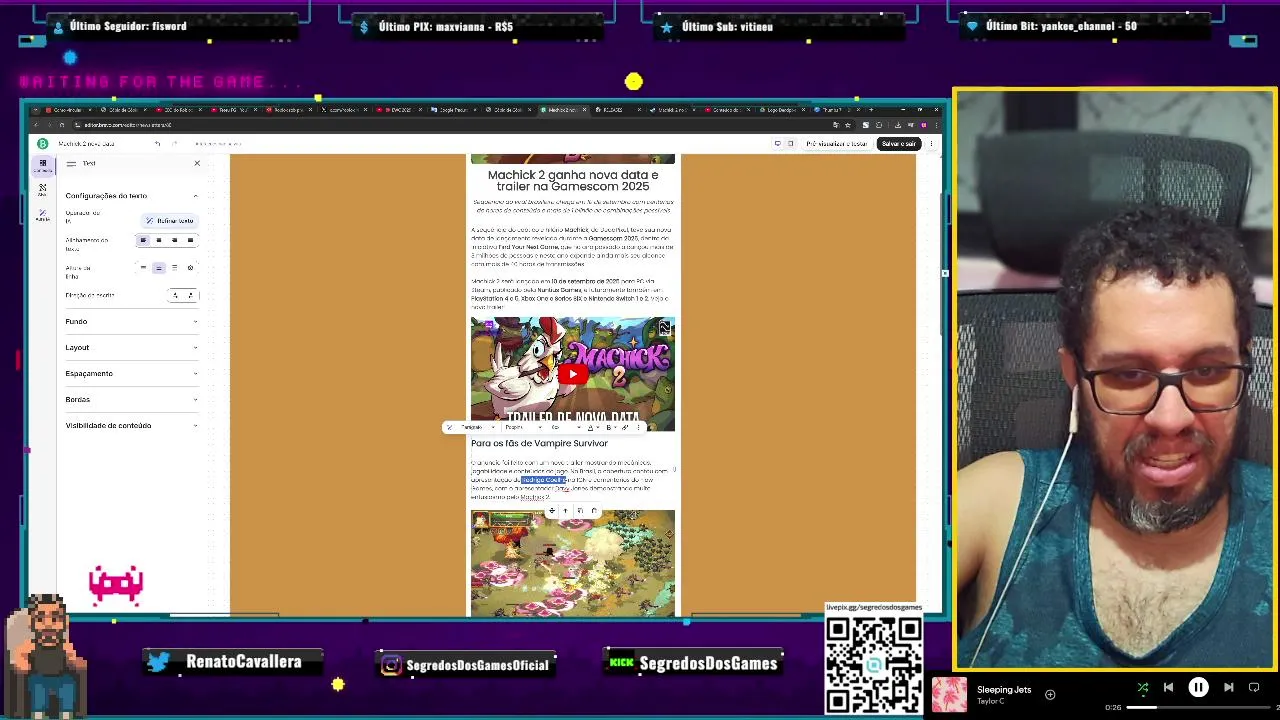Open font size dropdown in floating toolbar

[x=566, y=427]
